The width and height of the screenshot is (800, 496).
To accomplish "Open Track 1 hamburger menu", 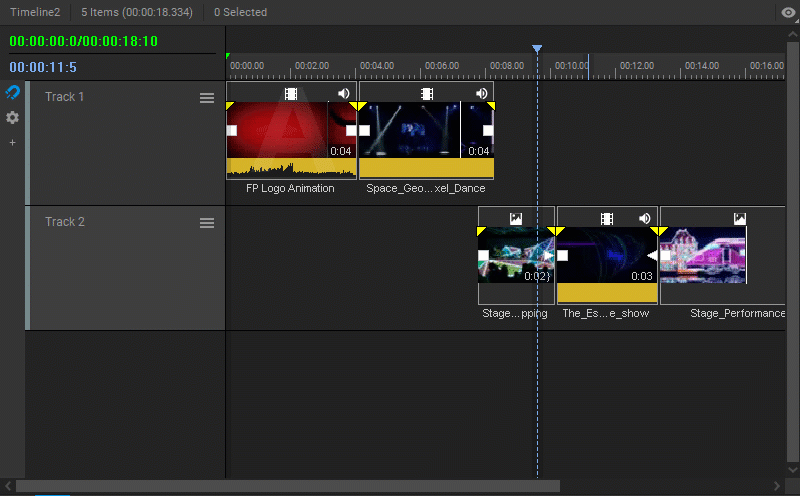I will tap(207, 98).
